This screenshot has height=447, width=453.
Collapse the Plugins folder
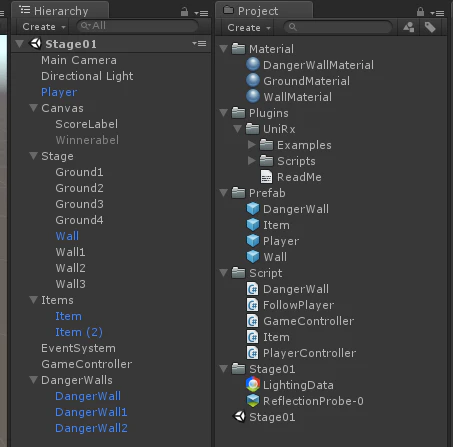(x=224, y=113)
